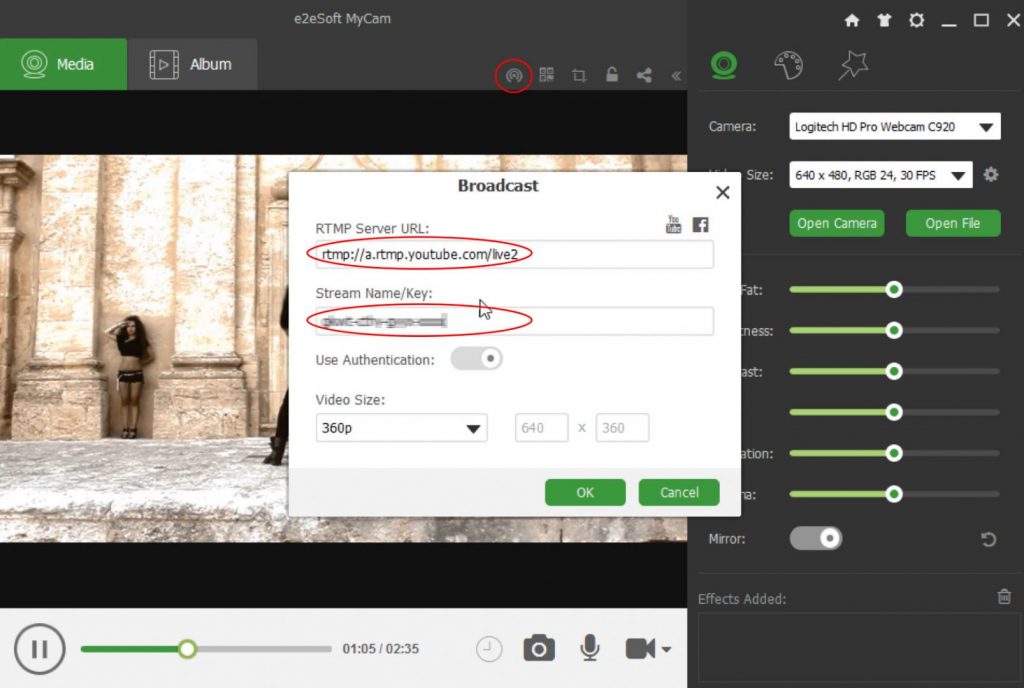Image resolution: width=1024 pixels, height=688 pixels.
Task: Select the crop tool icon
Action: 579,75
